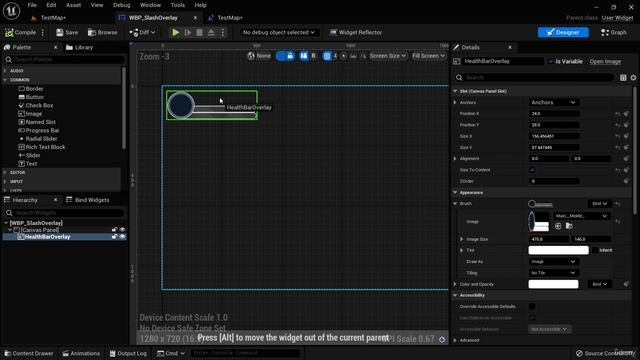Screen dimensions: 640x360
Task: Open Draw As dropdown
Action: pyautogui.click(x=553, y=262)
